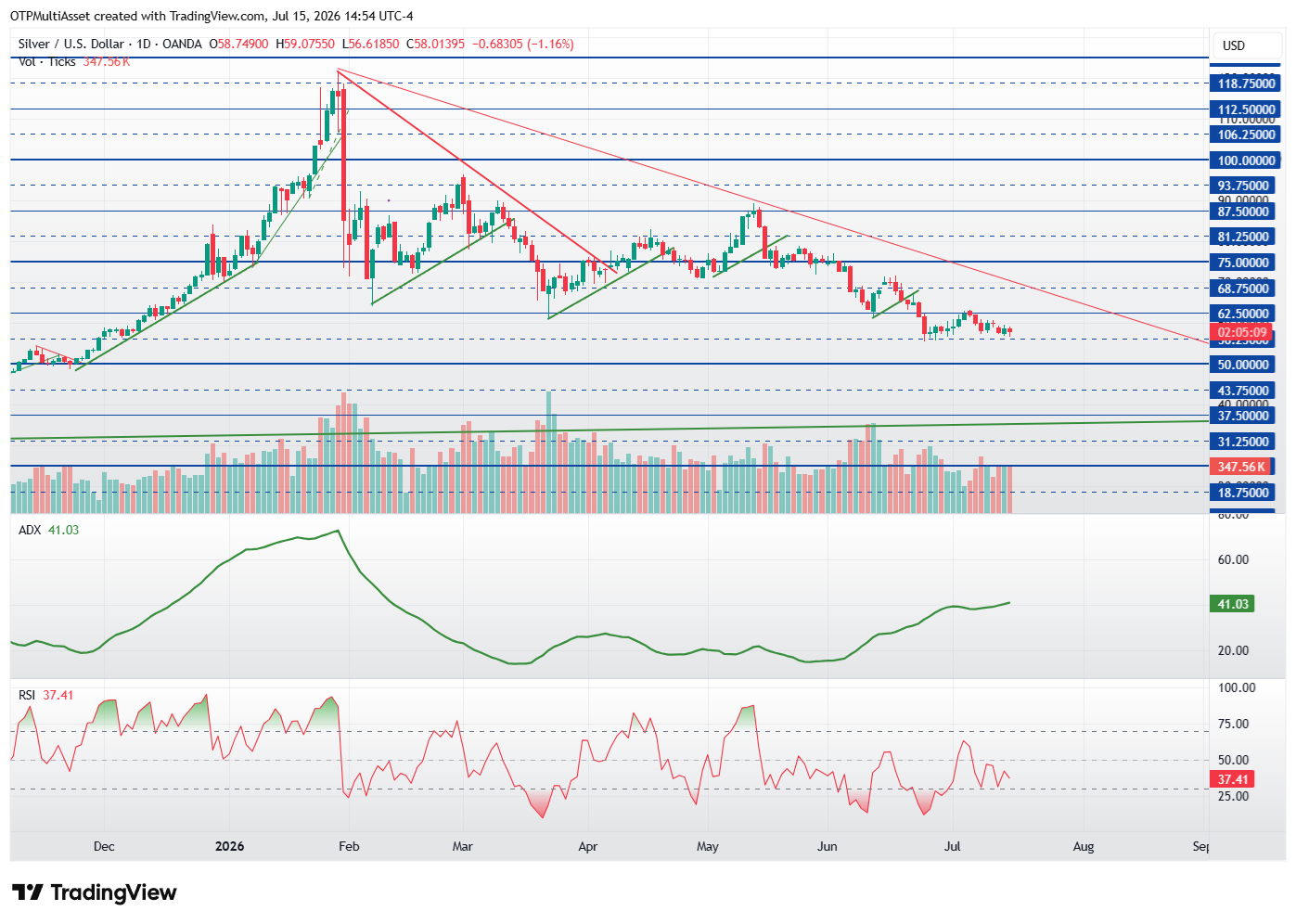Click the Apr label on time axis

coord(587,846)
